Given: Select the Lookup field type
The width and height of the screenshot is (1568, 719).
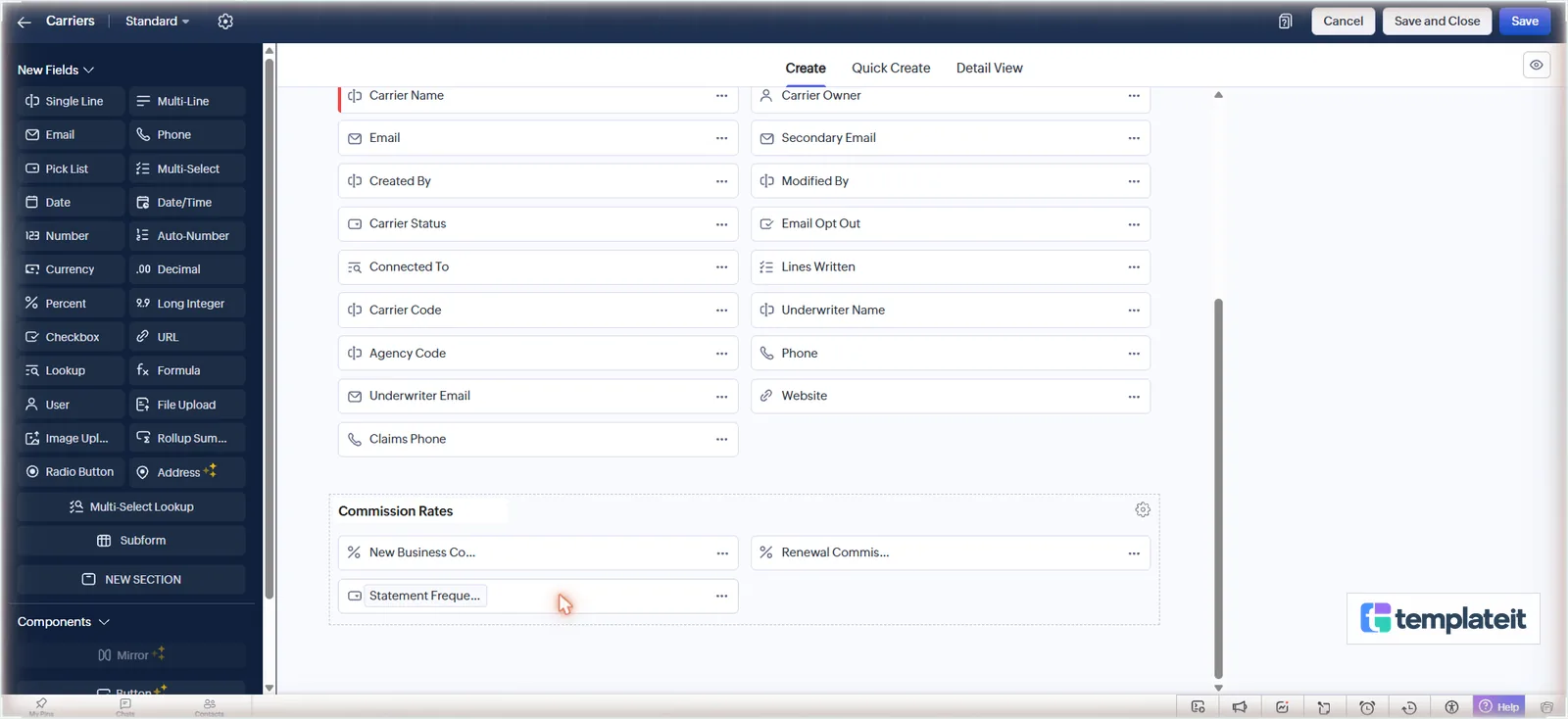Looking at the screenshot, I should click(71, 370).
